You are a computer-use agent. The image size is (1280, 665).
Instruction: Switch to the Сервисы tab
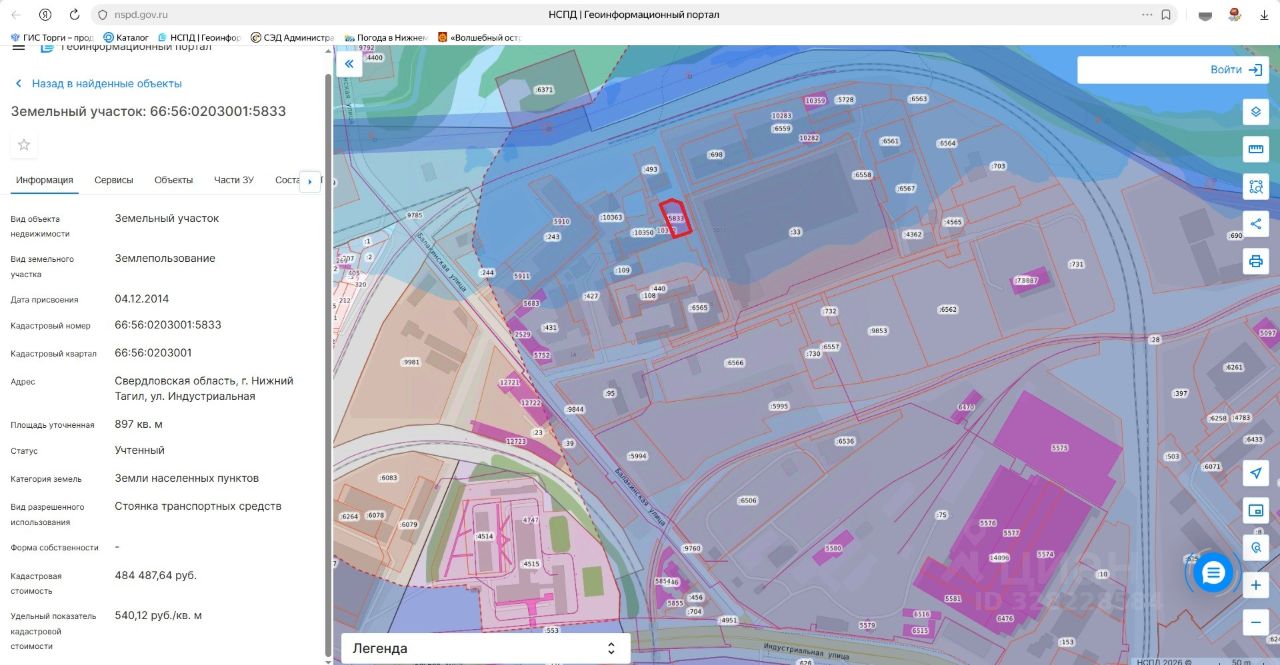(114, 180)
